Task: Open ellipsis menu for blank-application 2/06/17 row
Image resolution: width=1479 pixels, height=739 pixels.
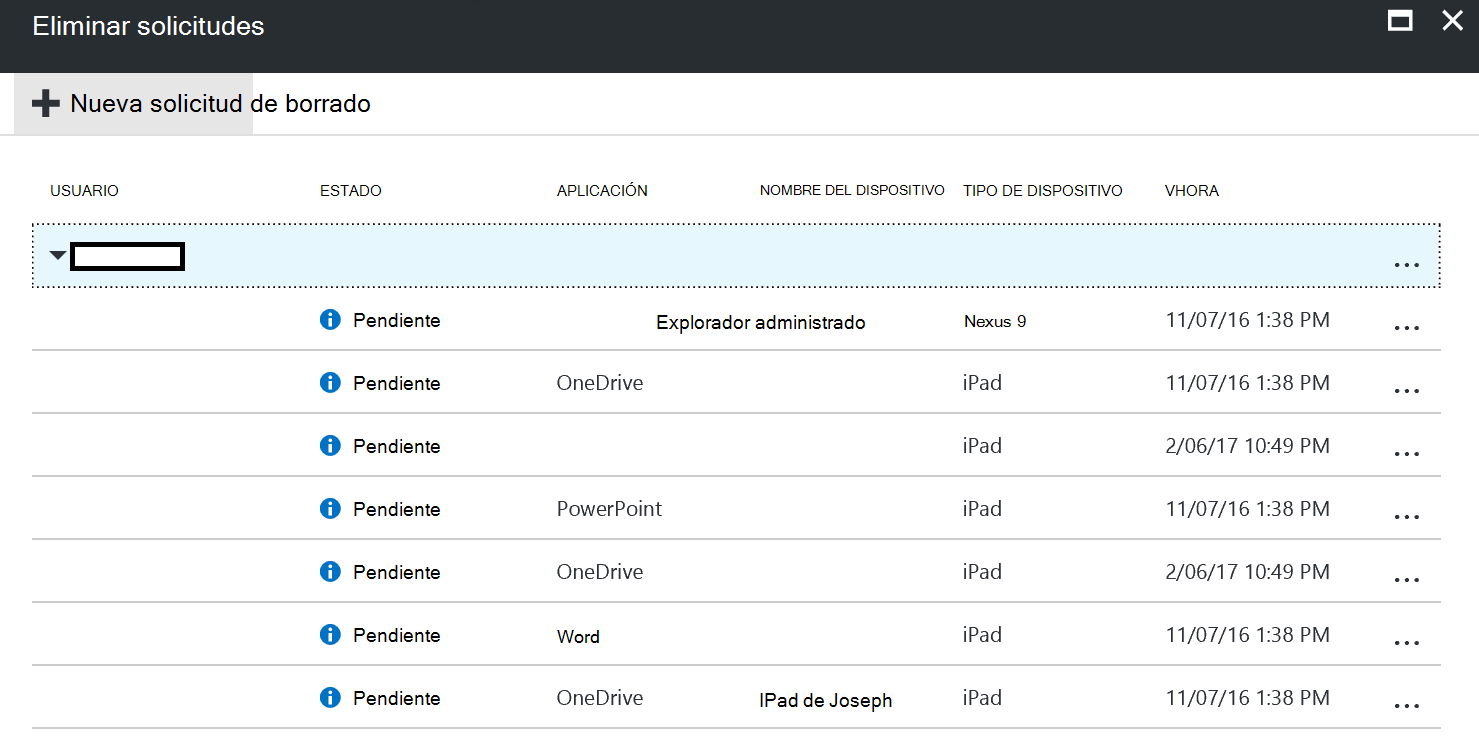Action: (1406, 454)
